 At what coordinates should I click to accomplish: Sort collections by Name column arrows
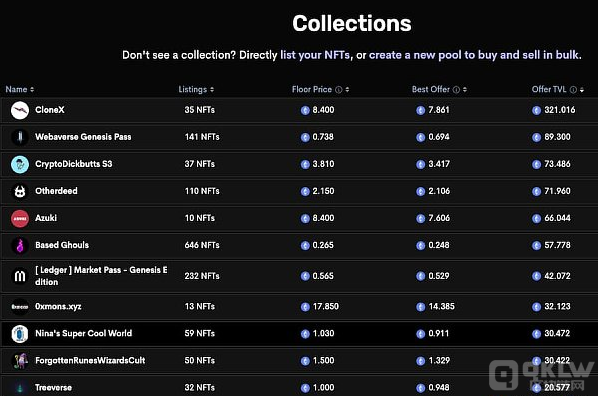tap(32, 90)
